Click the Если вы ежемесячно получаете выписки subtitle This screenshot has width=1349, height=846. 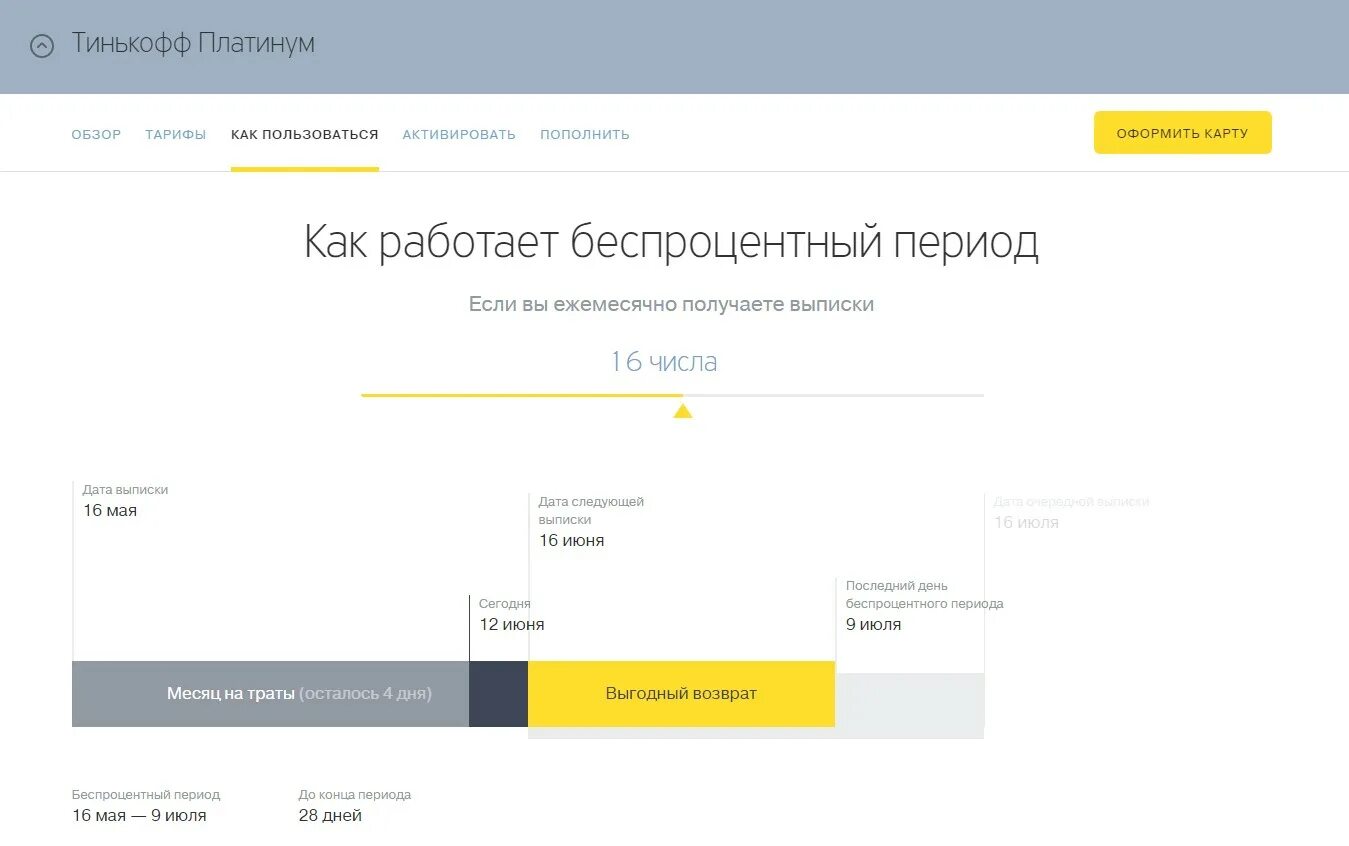tap(672, 305)
